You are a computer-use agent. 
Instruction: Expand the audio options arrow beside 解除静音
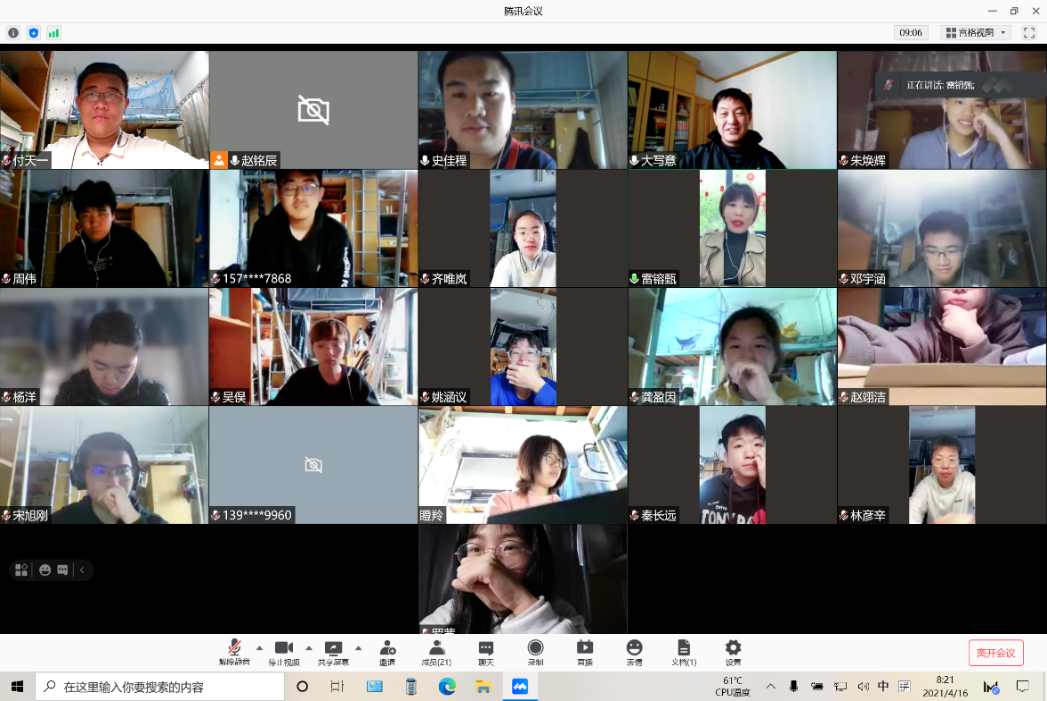point(259,648)
